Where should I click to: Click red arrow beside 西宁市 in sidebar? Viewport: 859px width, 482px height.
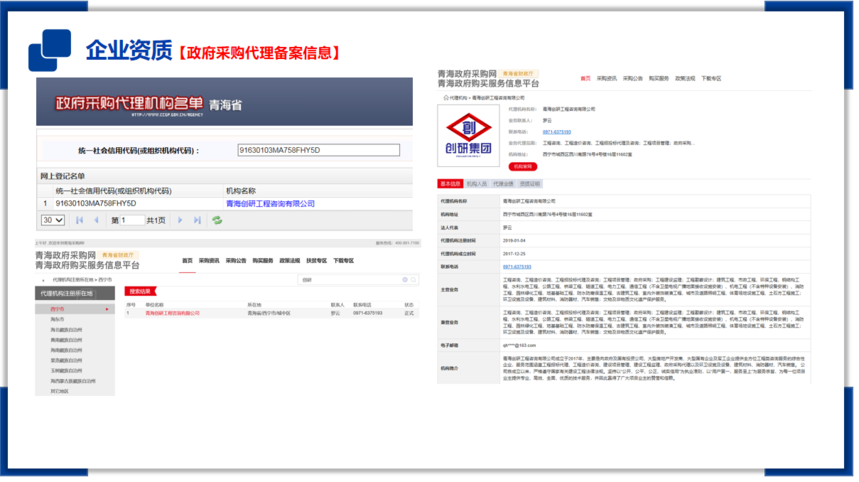click(107, 309)
